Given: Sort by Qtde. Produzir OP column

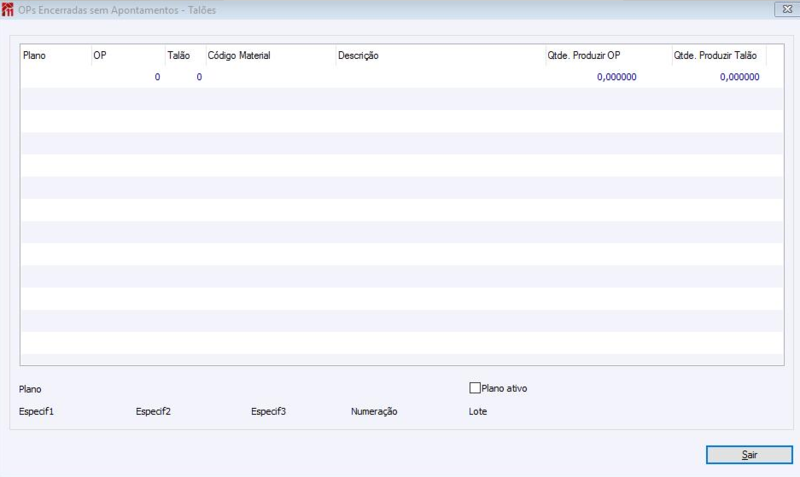Looking at the screenshot, I should point(608,56).
